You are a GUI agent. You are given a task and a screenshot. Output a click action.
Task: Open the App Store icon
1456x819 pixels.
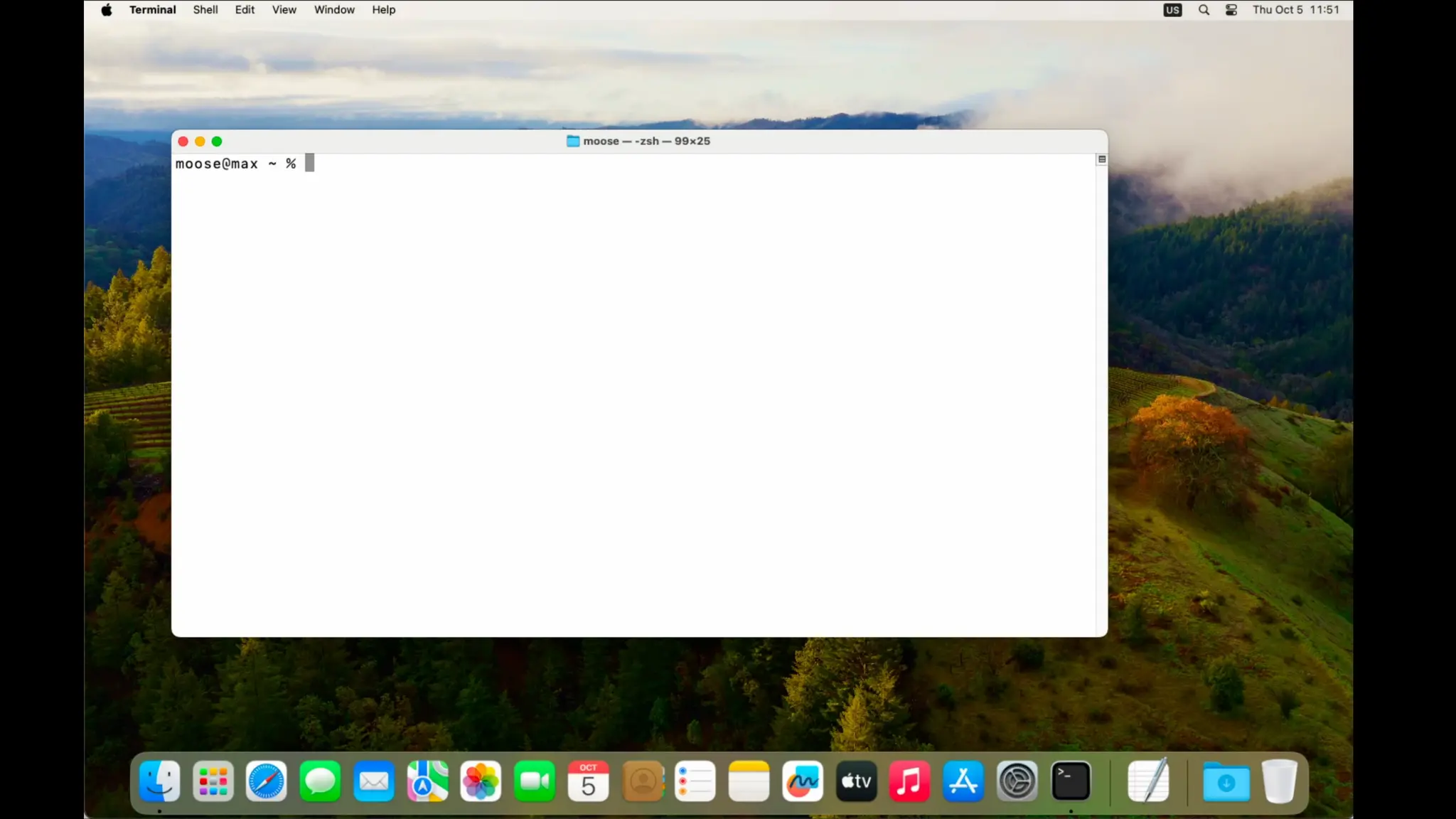click(x=963, y=781)
